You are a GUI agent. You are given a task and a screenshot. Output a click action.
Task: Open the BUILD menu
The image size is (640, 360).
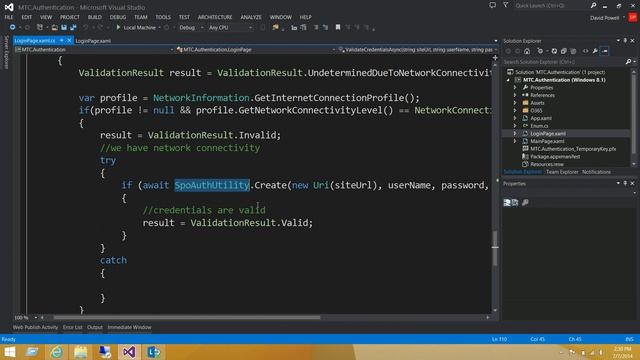(95, 17)
